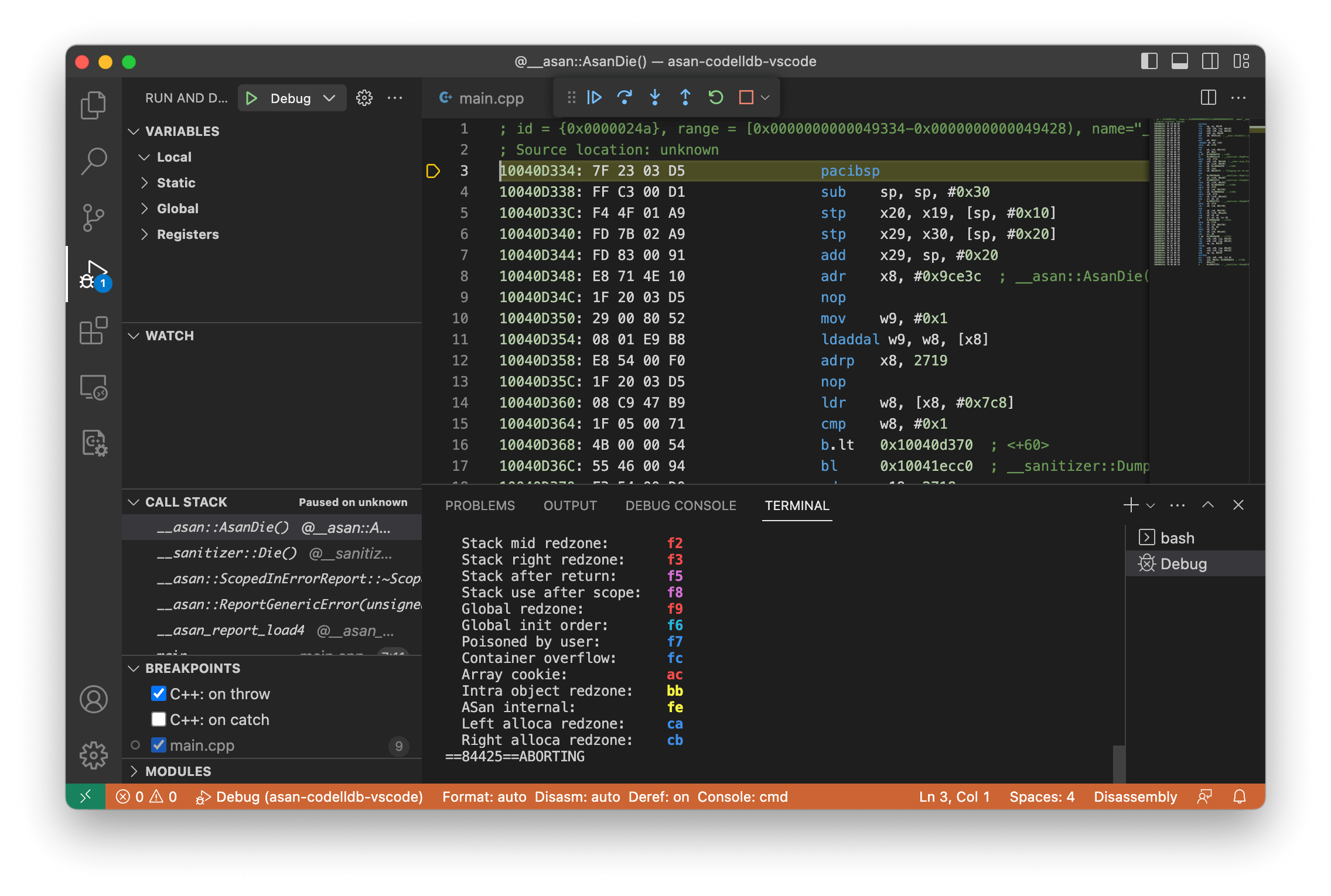Open the Explorer view icon
Screen dimensions: 1331x896
[x=93, y=105]
